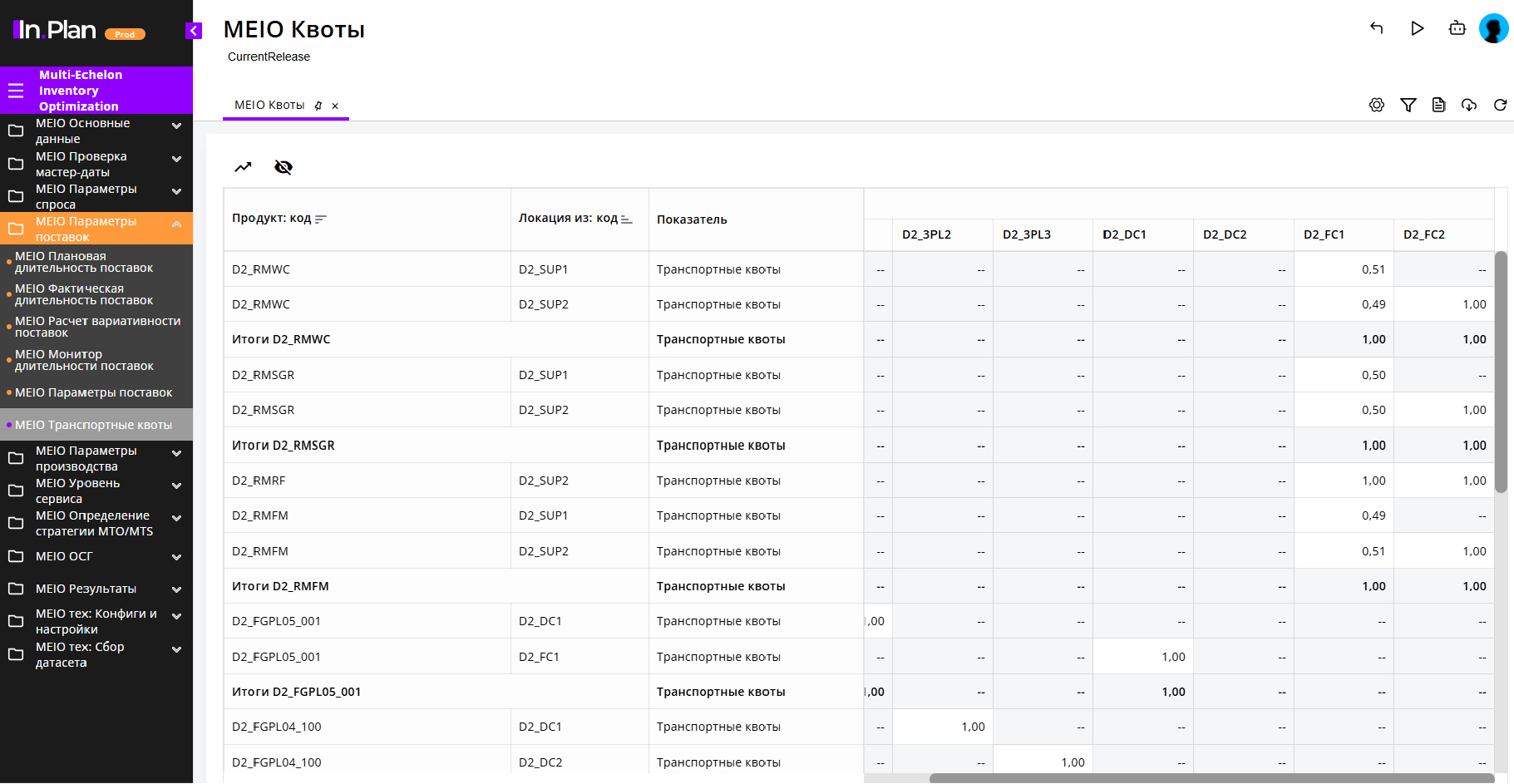Pin the MEIO Квоты tab
Screen dimensions: 1514x784
pos(318,106)
